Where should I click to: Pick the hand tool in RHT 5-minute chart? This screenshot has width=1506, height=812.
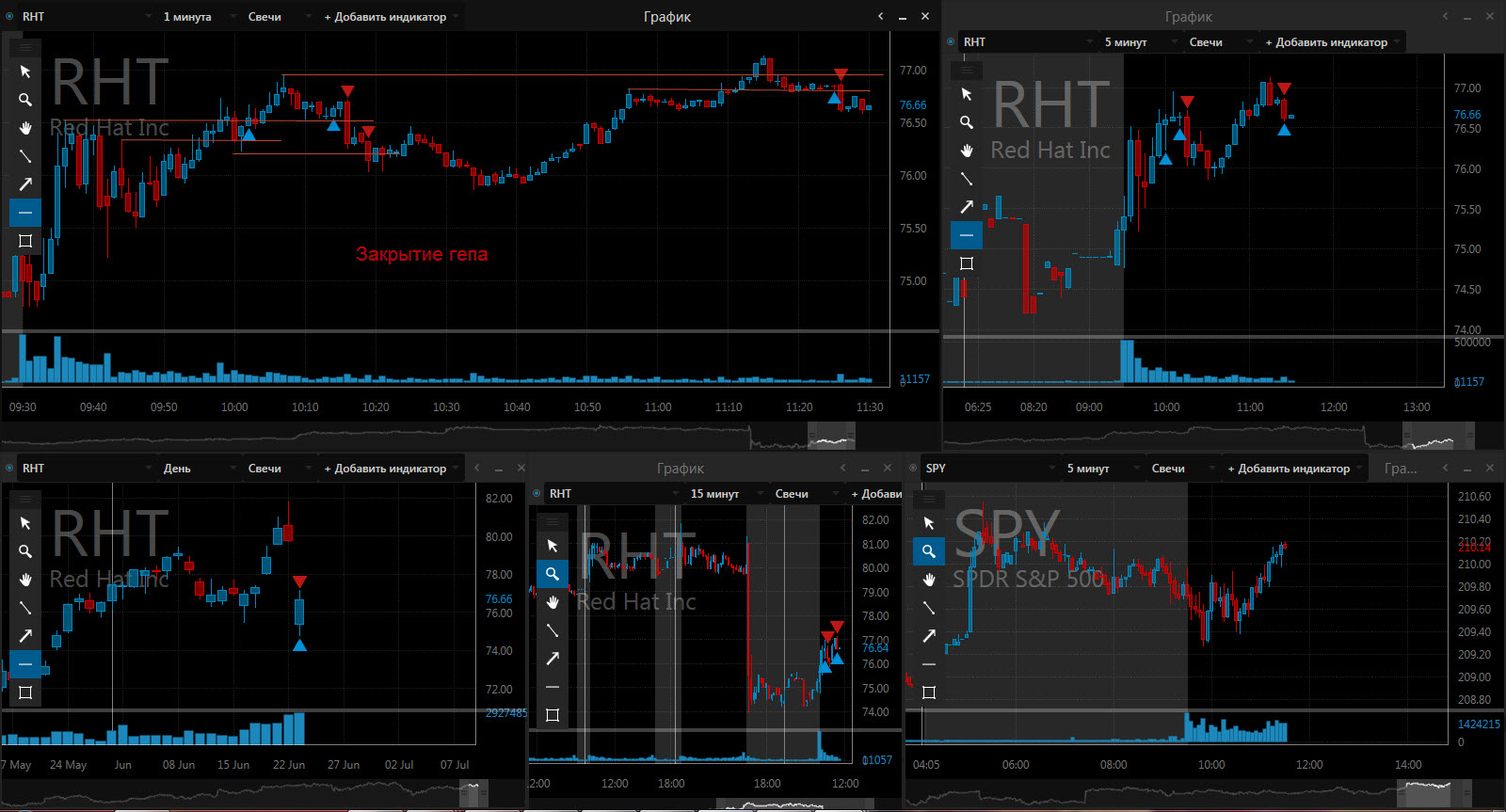(967, 151)
